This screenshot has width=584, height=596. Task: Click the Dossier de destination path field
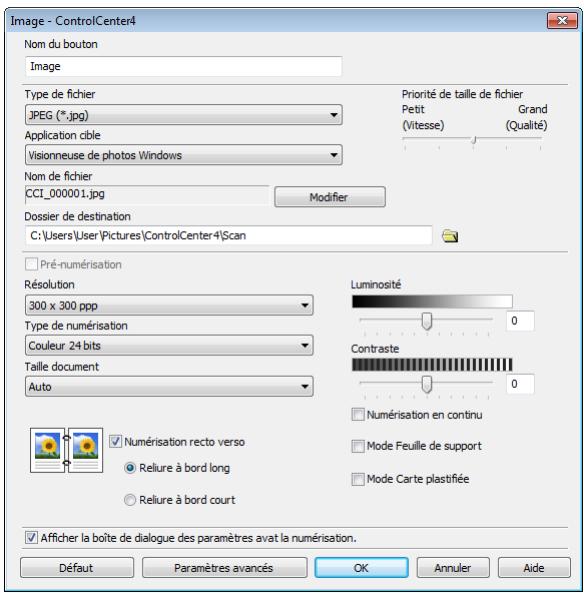tap(229, 236)
